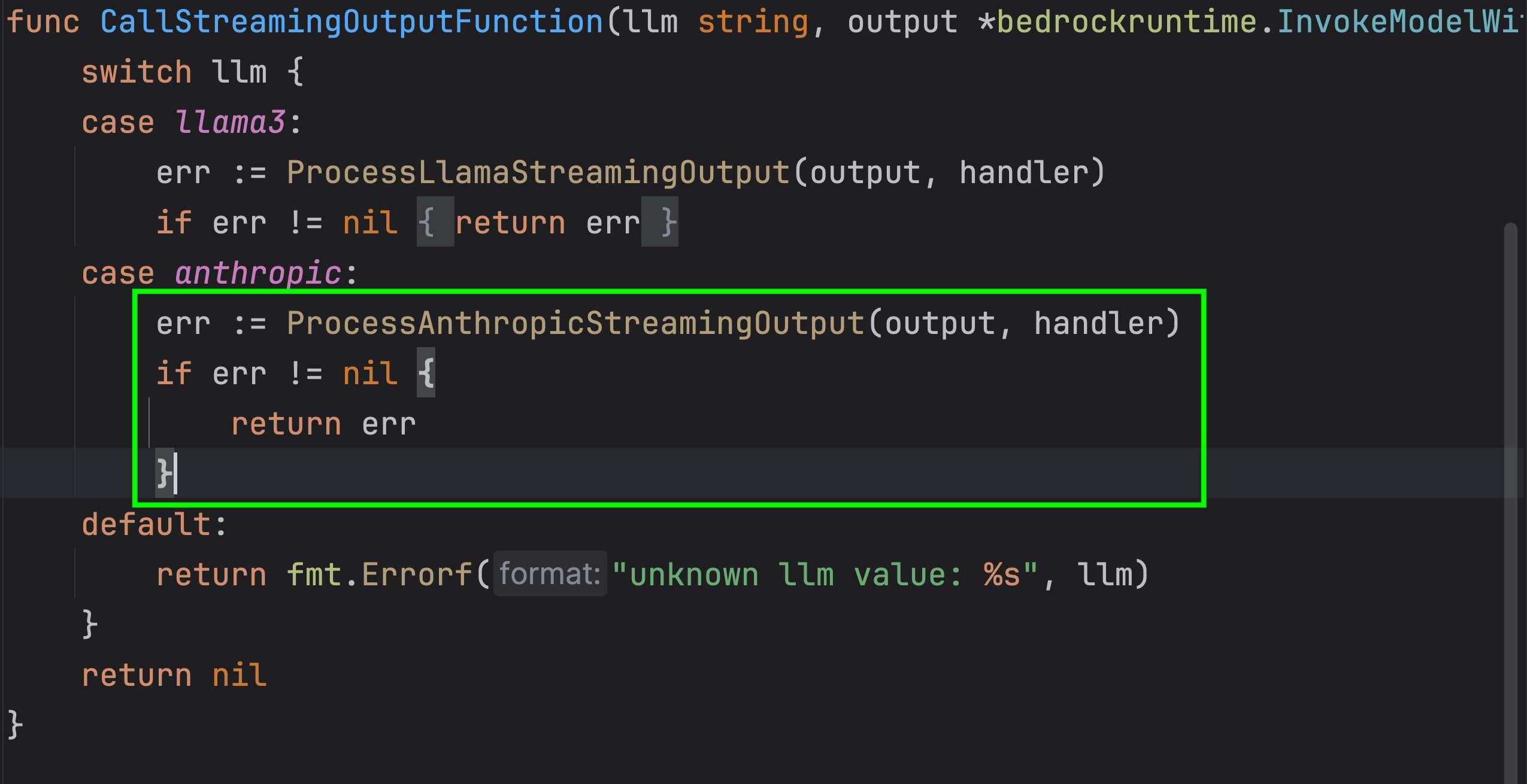
Task: Click the "unknown llm value: %s" string literal
Action: 825,575
